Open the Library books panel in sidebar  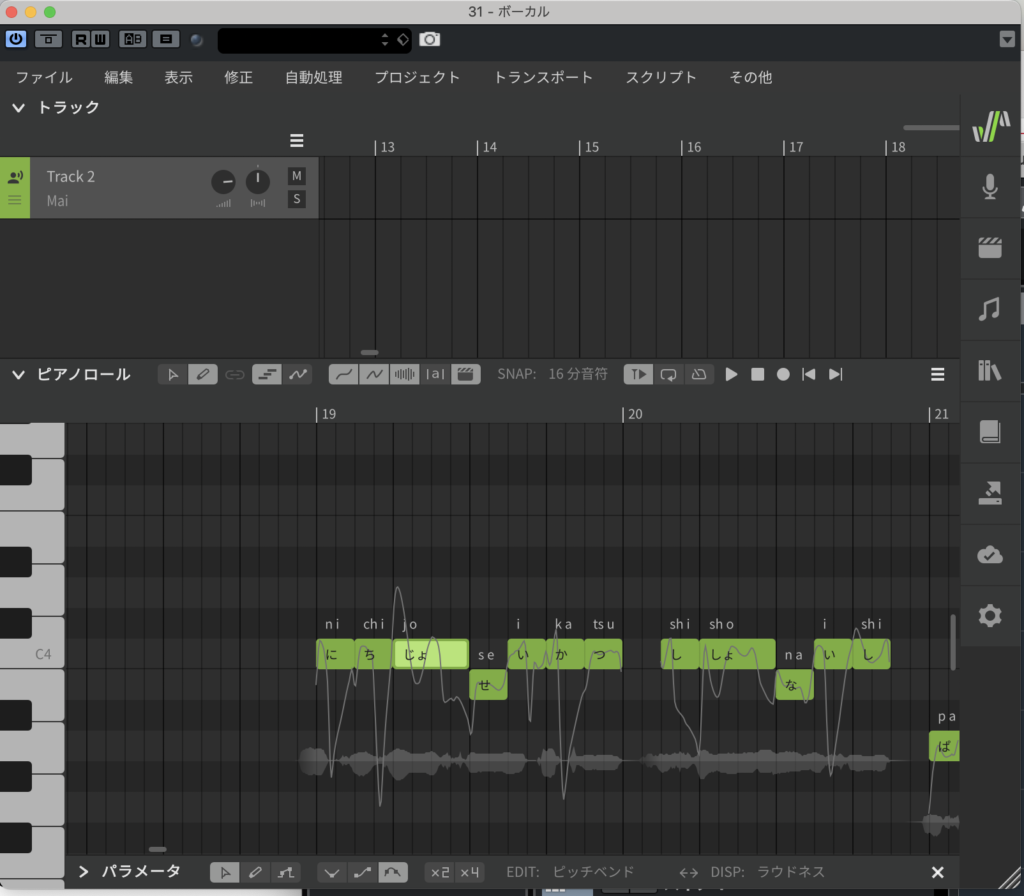tap(989, 371)
